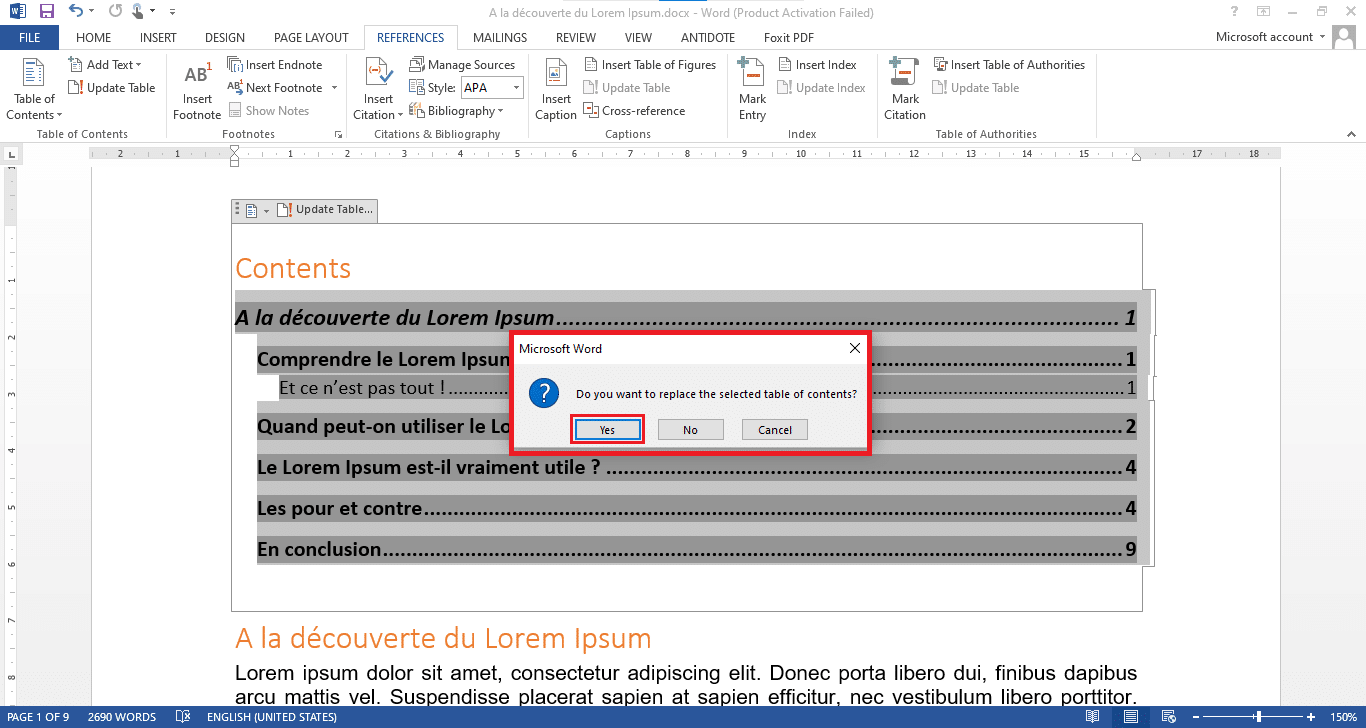1366x728 pixels.
Task: Click 2690 WORDS in status bar
Action: tap(122, 717)
